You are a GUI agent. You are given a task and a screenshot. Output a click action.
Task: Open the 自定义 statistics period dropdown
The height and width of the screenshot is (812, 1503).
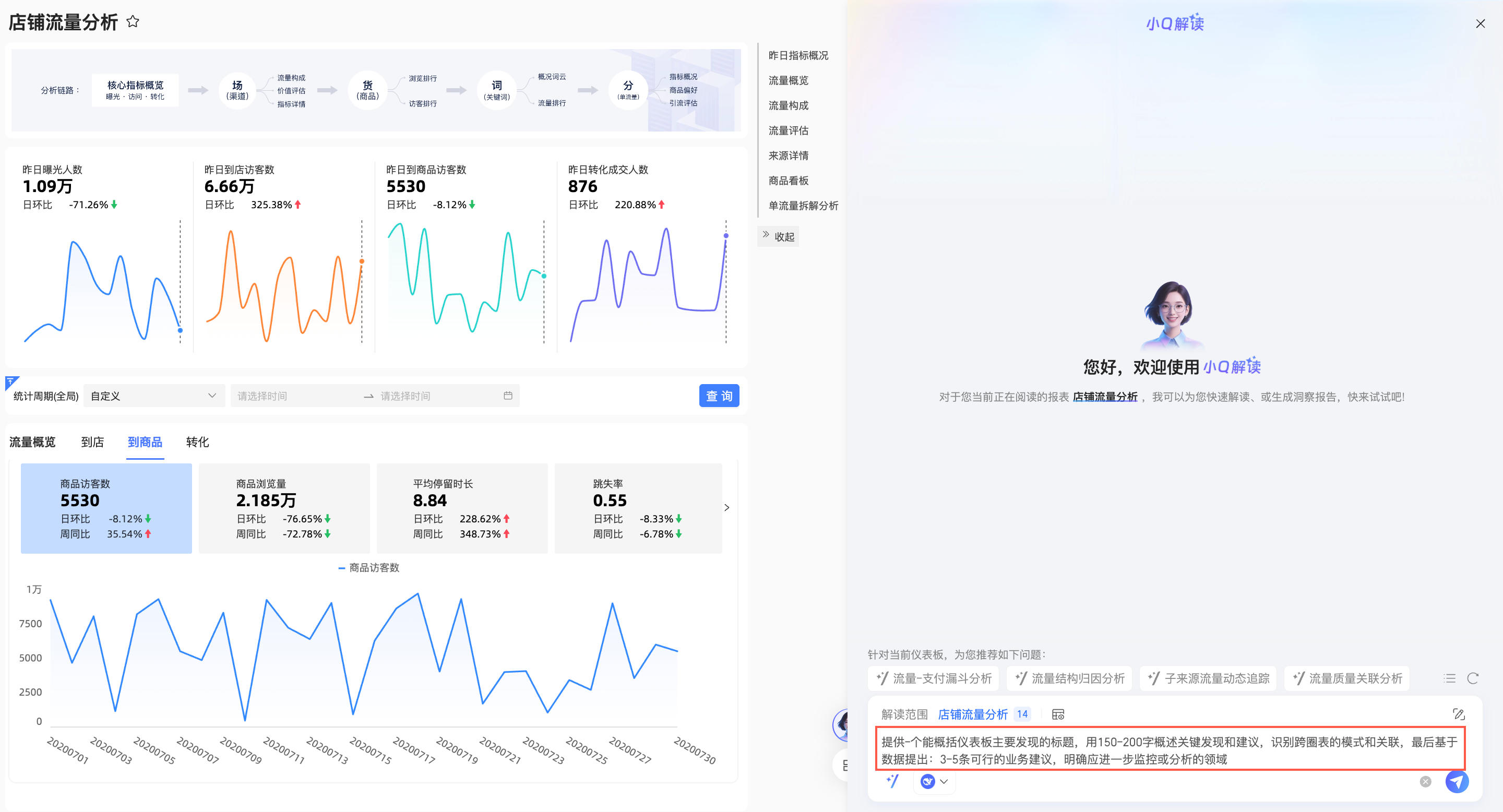click(x=154, y=396)
